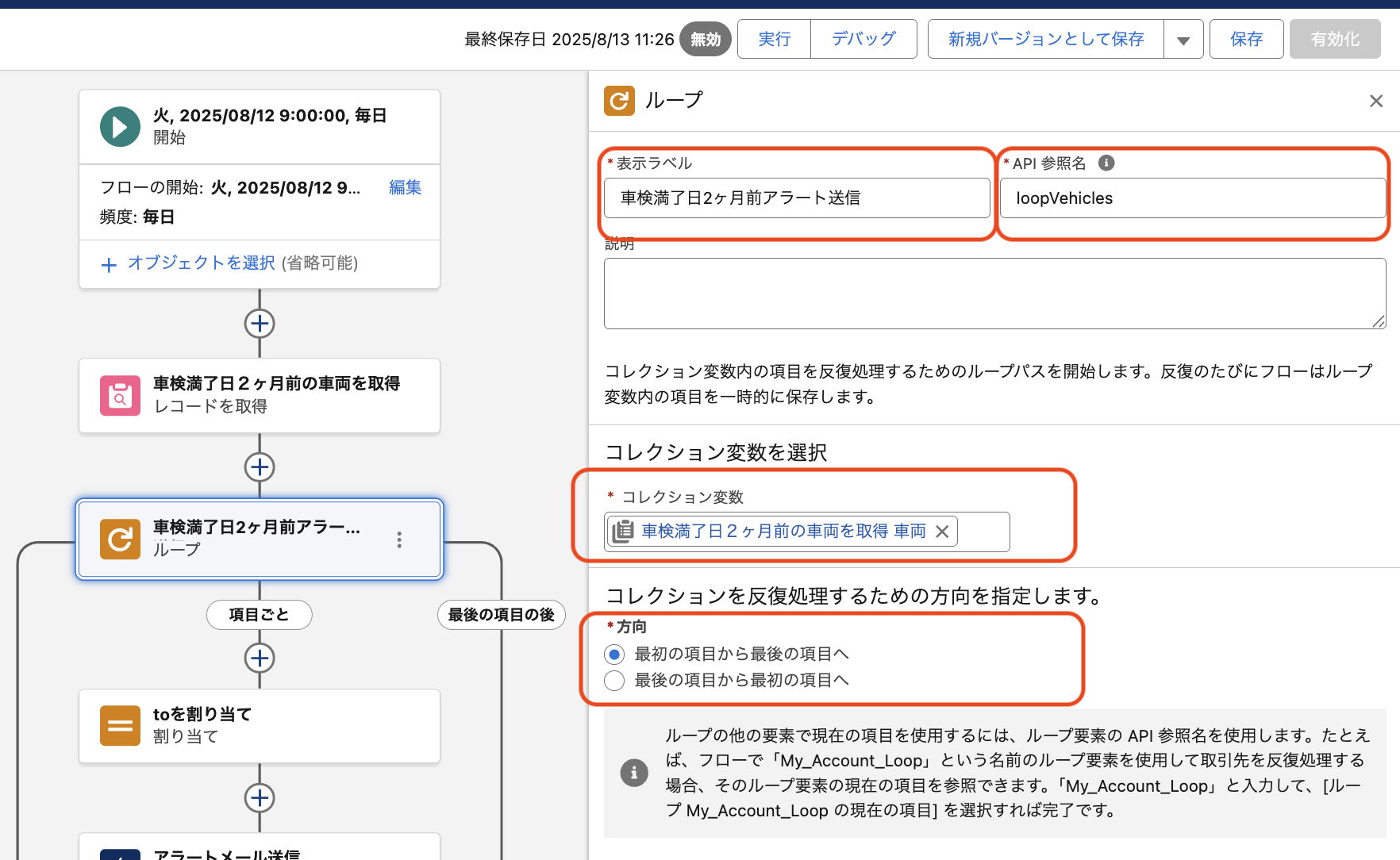Click the loop icon in panel header
Screen dimensions: 1400x860
point(619,101)
